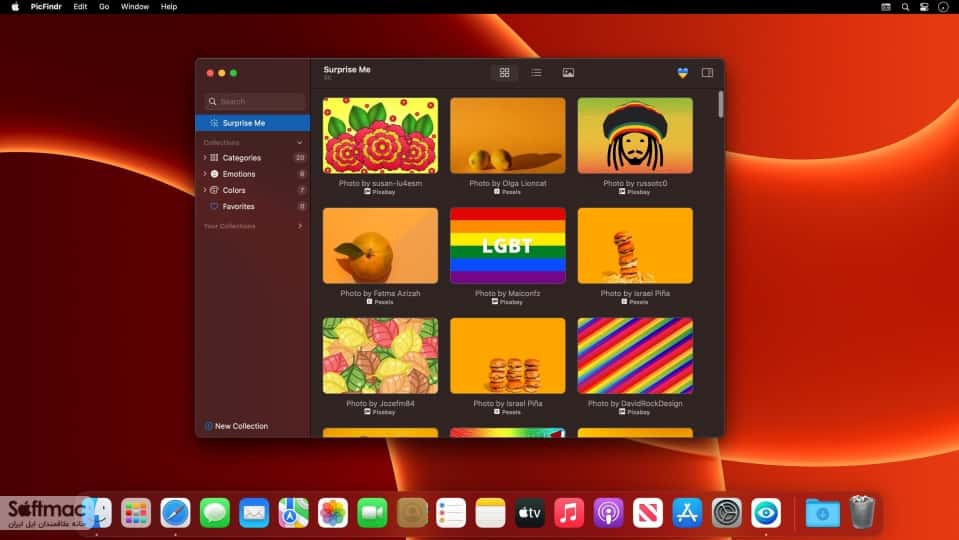Image resolution: width=959 pixels, height=540 pixels.
Task: Open News from the Dock
Action: tap(648, 513)
